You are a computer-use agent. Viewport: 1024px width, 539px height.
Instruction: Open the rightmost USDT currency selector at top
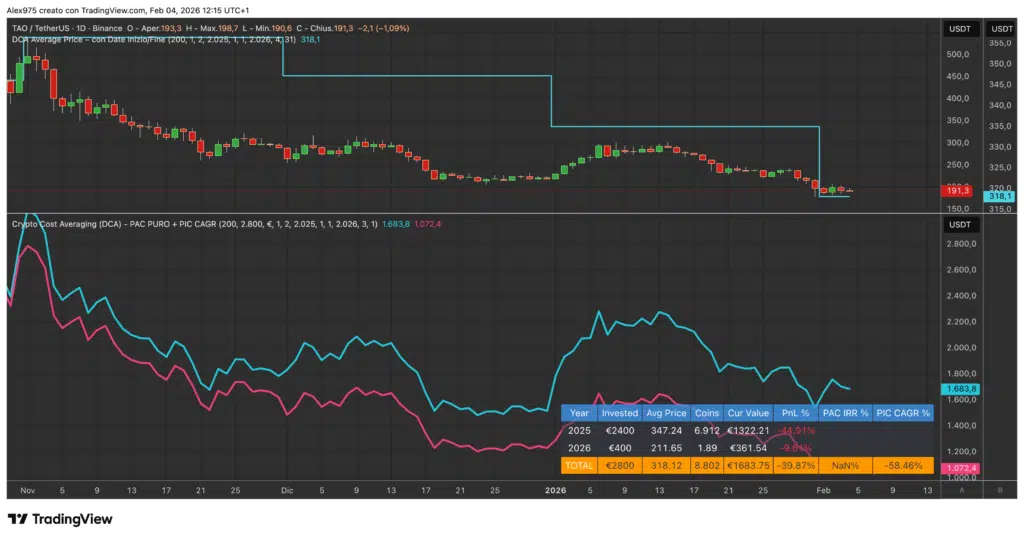999,29
